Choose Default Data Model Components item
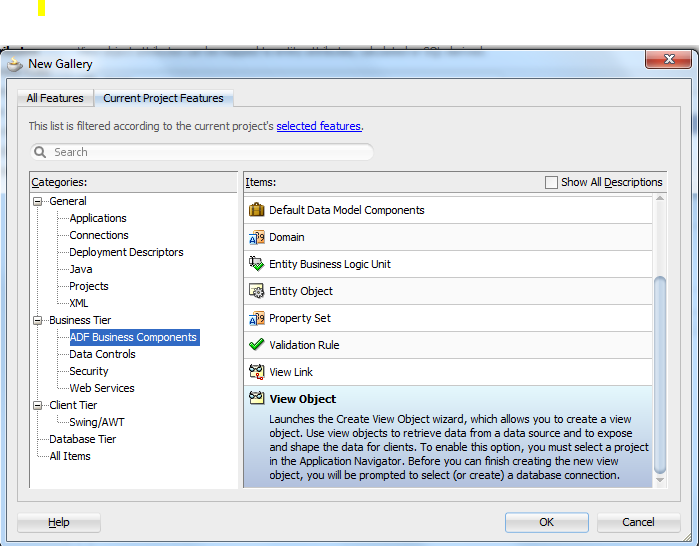This screenshot has height=546, width=699. tap(448, 210)
